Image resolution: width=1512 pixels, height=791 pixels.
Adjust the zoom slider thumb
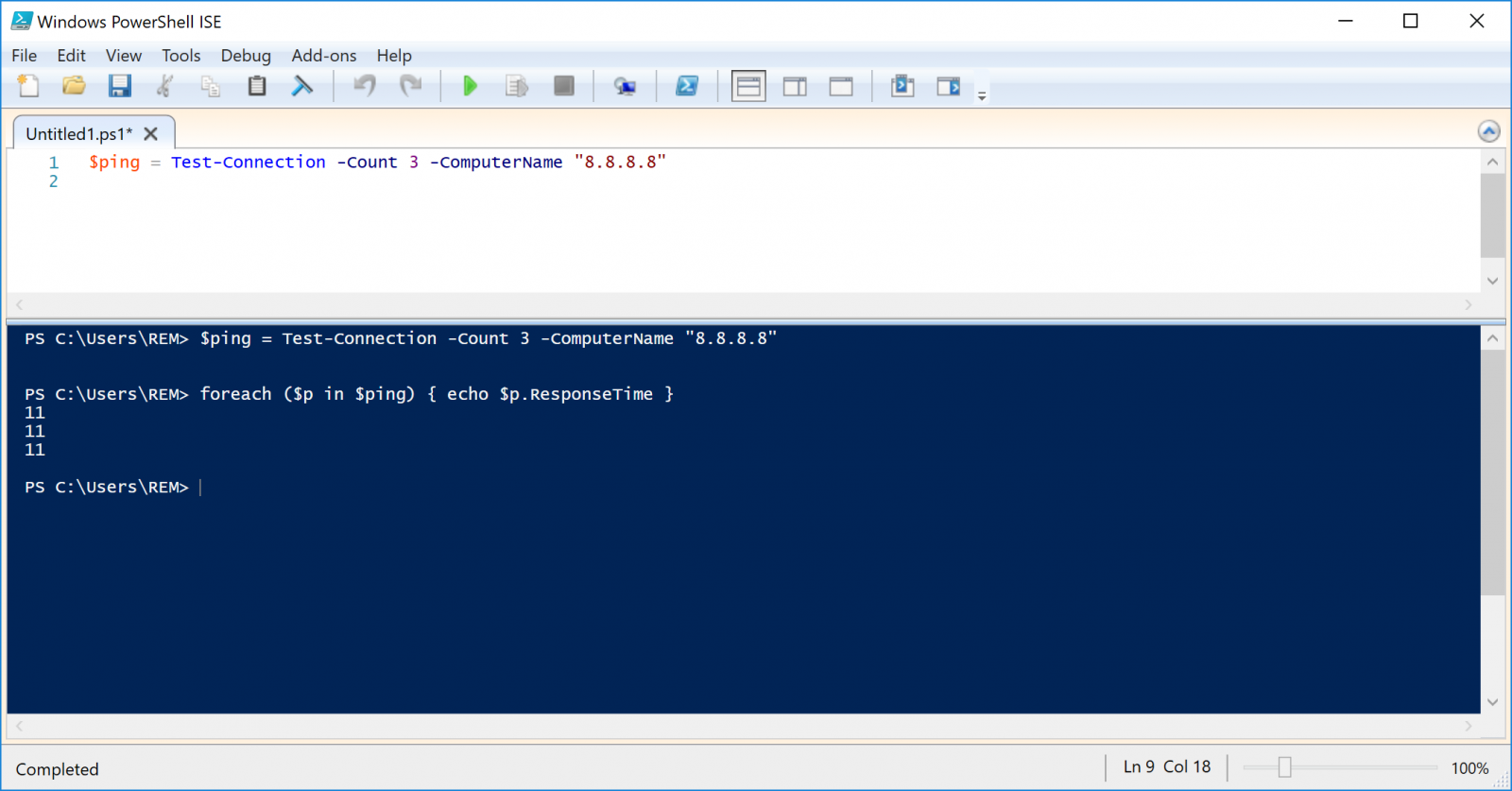pos(1284,767)
